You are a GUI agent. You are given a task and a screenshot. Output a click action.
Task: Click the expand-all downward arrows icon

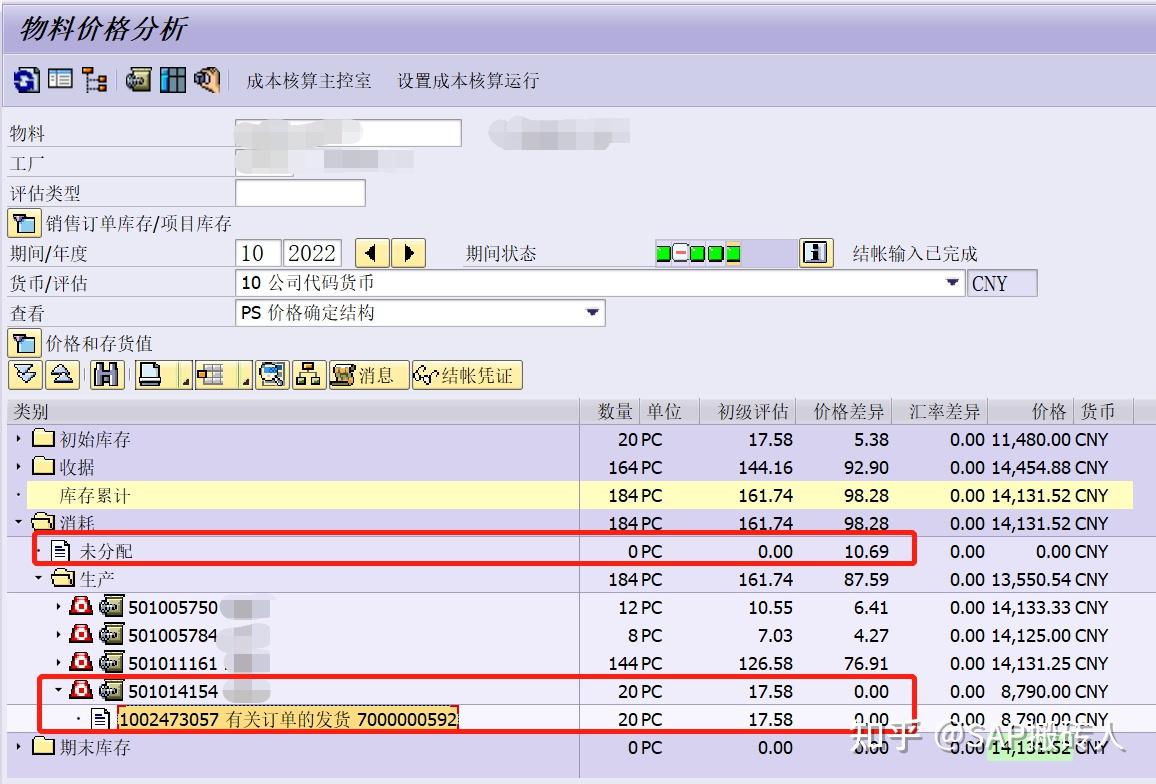(x=25, y=376)
